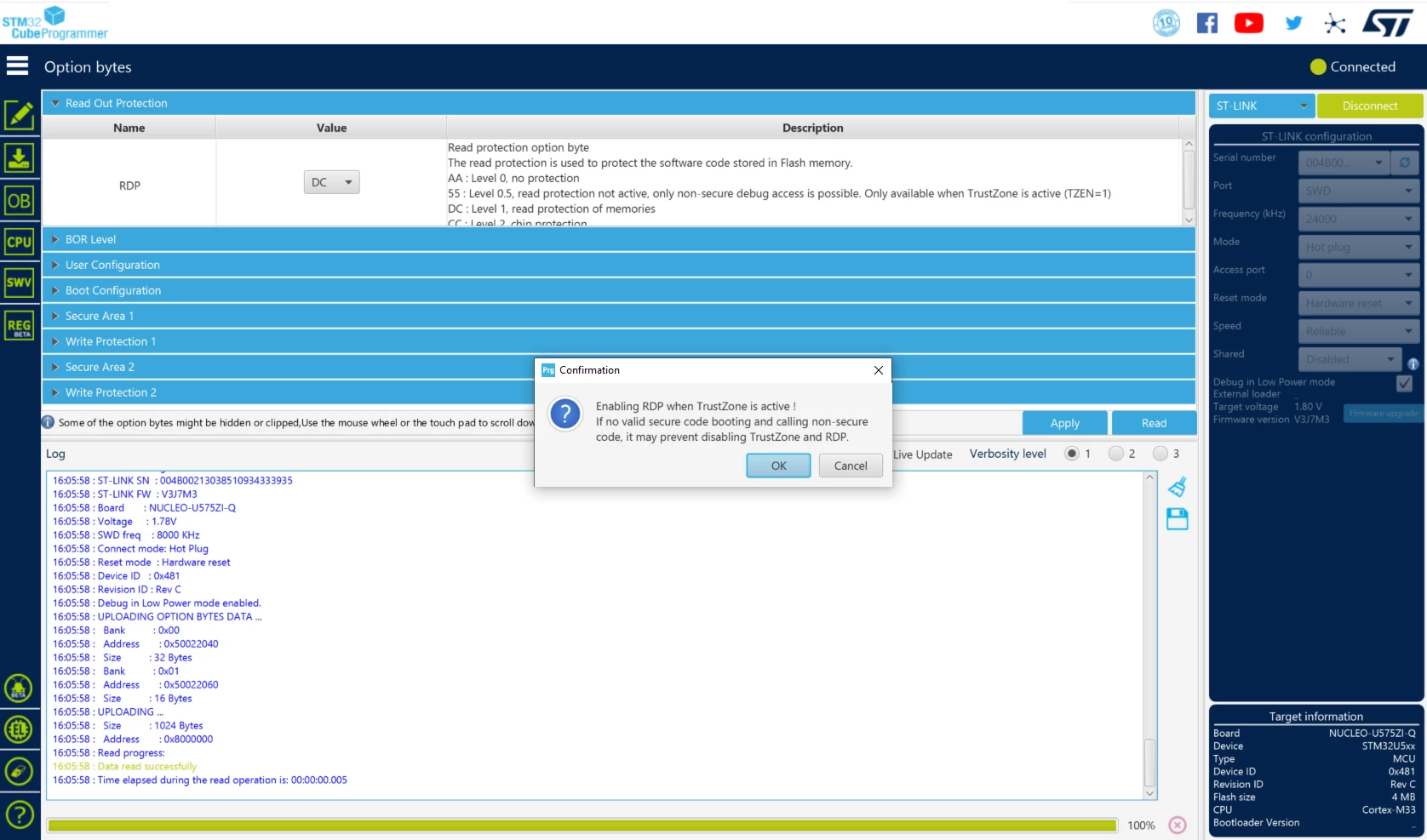This screenshot has width=1427, height=840.
Task: Click the log scrollbar down arrow
Action: [x=1149, y=793]
